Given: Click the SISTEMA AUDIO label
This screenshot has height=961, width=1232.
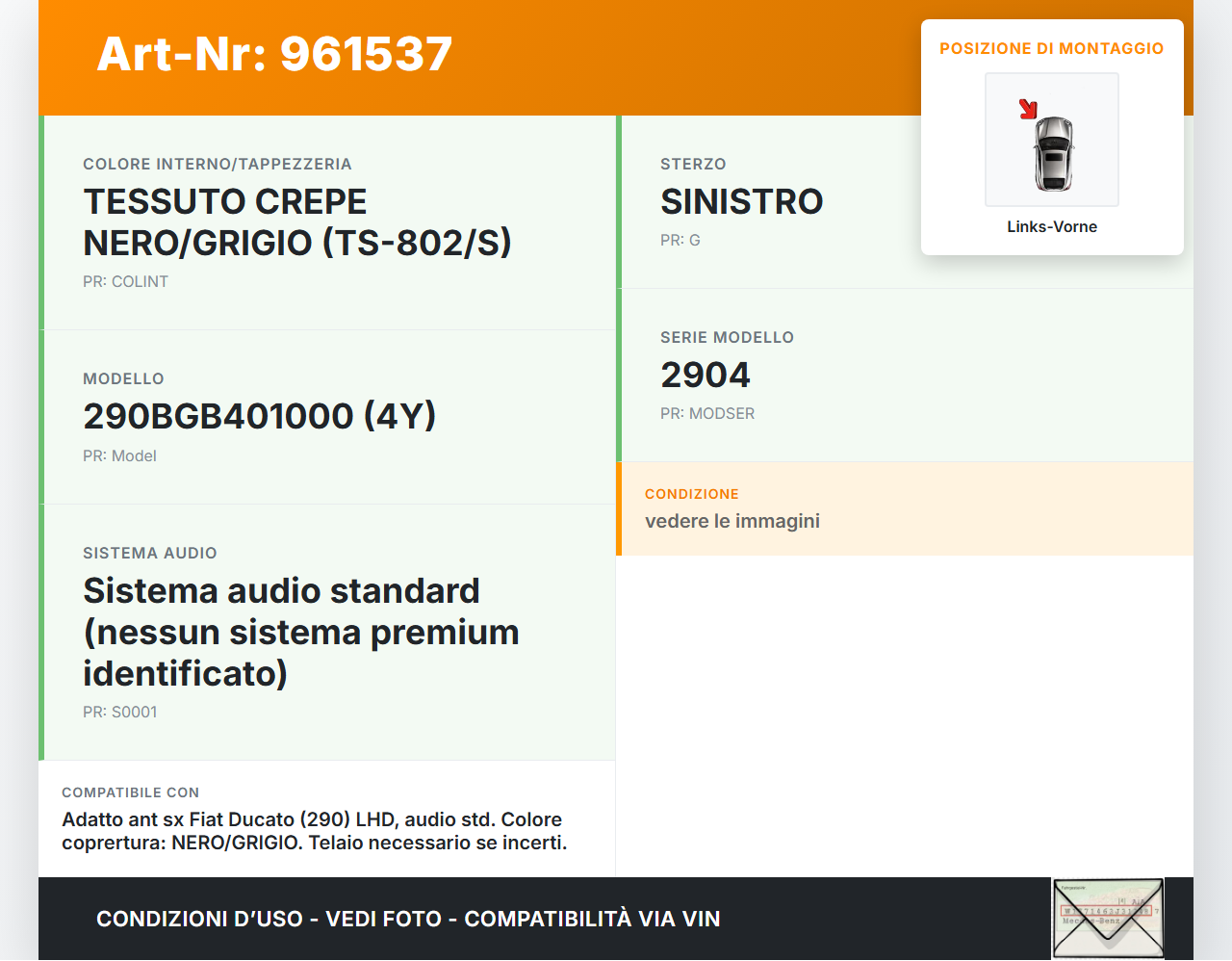Looking at the screenshot, I should [x=150, y=553].
